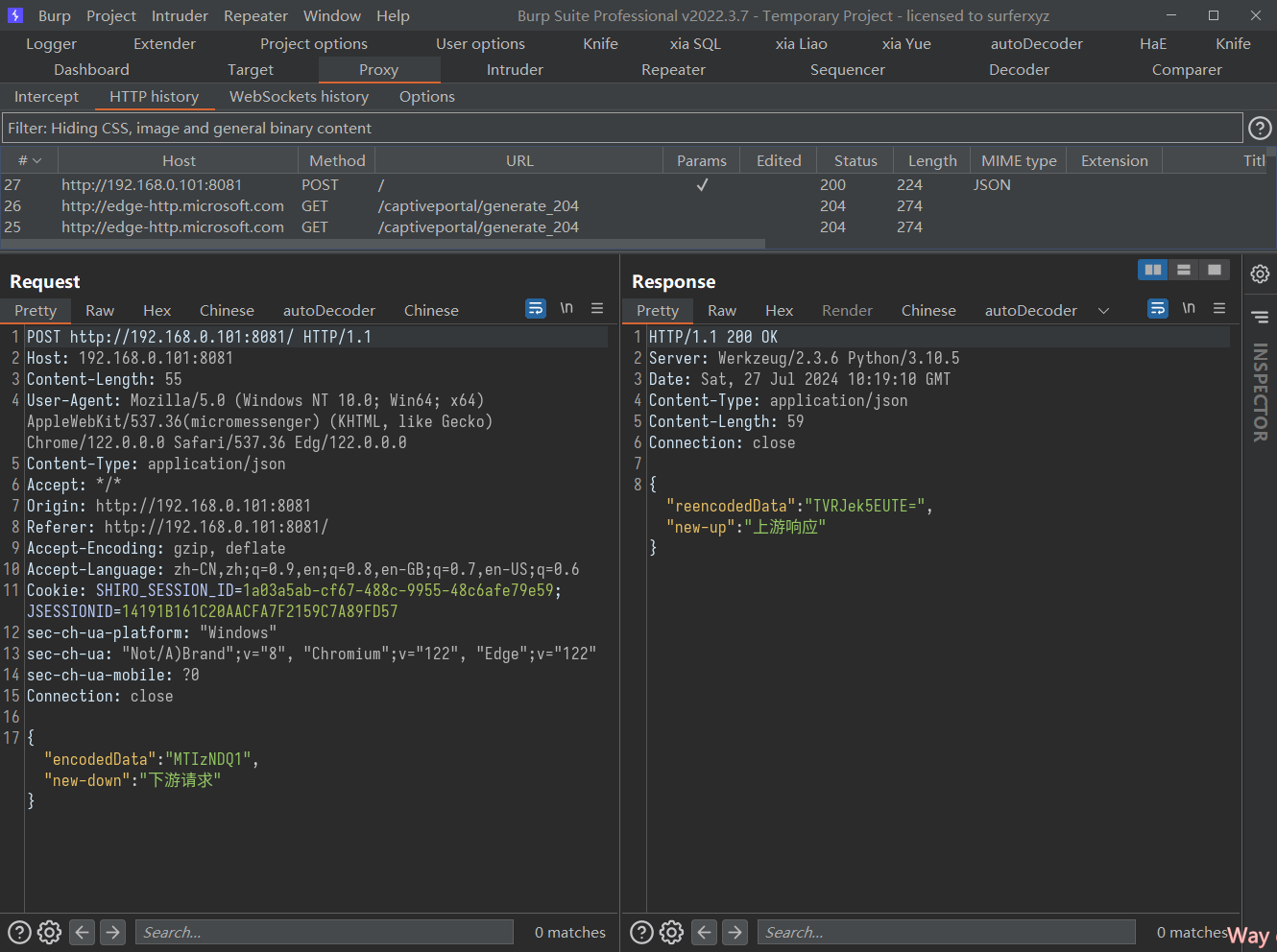Click the history table horizontal scrollbar
This screenshot has width=1277, height=952.
pos(382,244)
